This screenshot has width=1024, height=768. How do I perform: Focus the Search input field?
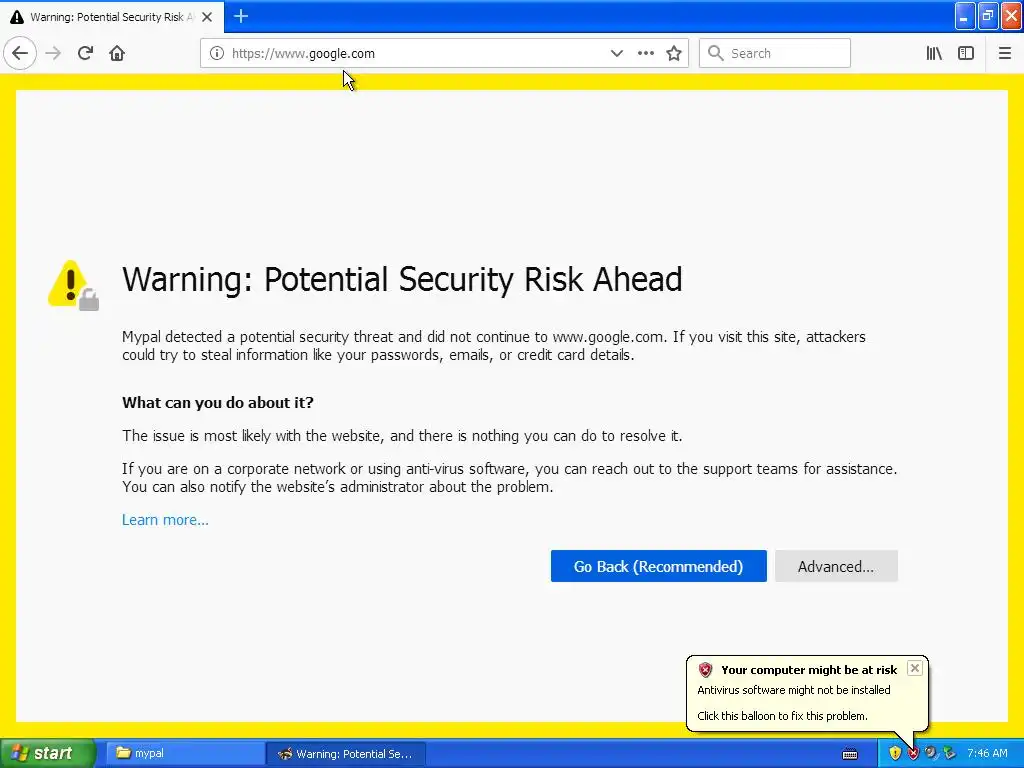(775, 54)
